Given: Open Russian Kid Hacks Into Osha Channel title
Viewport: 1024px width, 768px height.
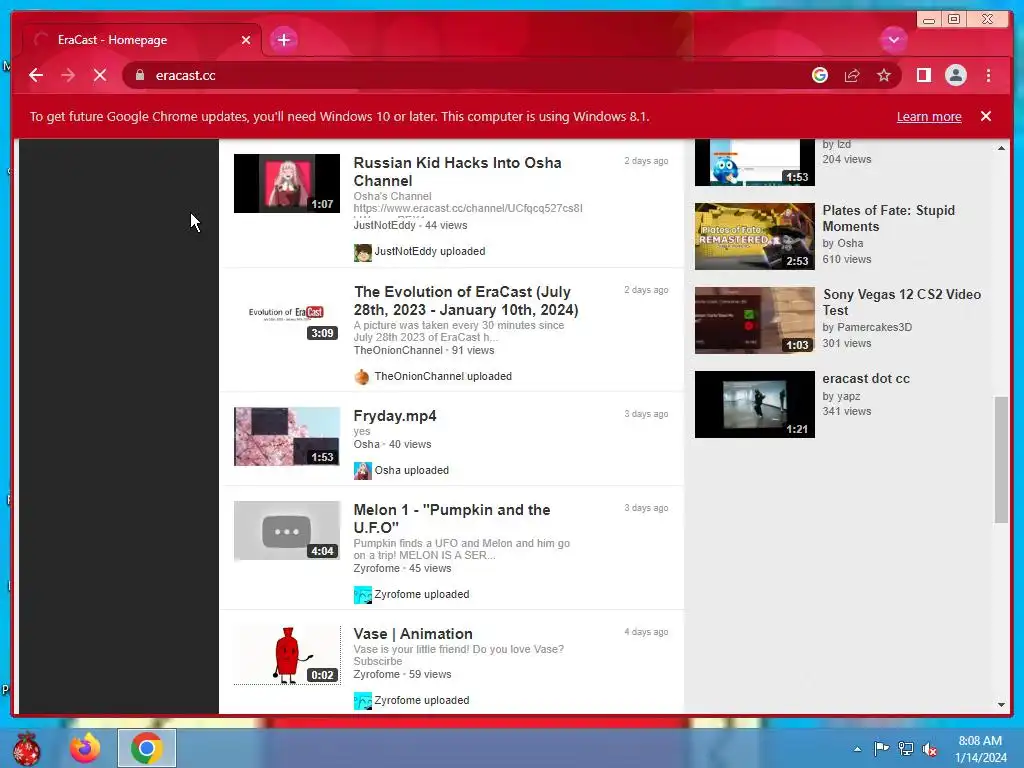Looking at the screenshot, I should (x=457, y=172).
